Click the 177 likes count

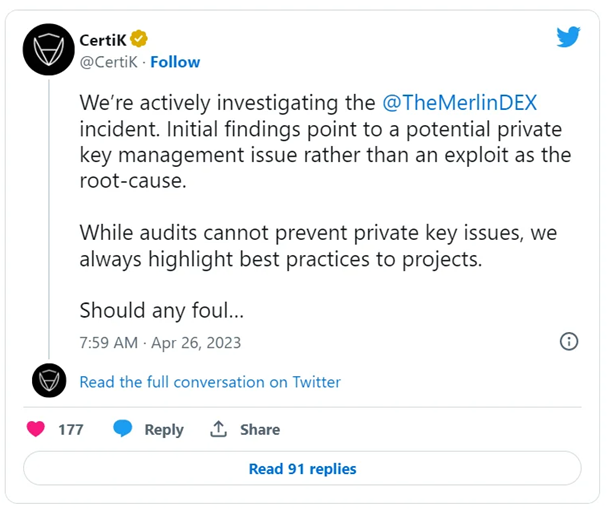click(70, 429)
